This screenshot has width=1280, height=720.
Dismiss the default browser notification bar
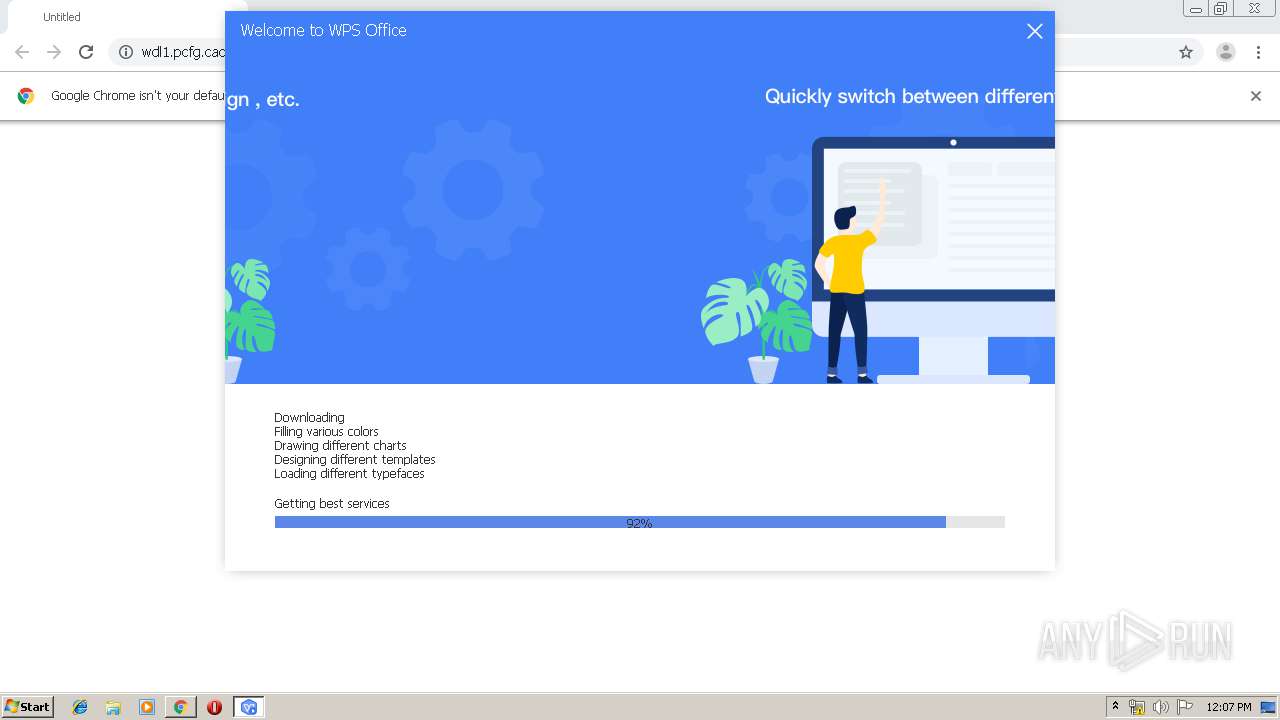(1256, 96)
